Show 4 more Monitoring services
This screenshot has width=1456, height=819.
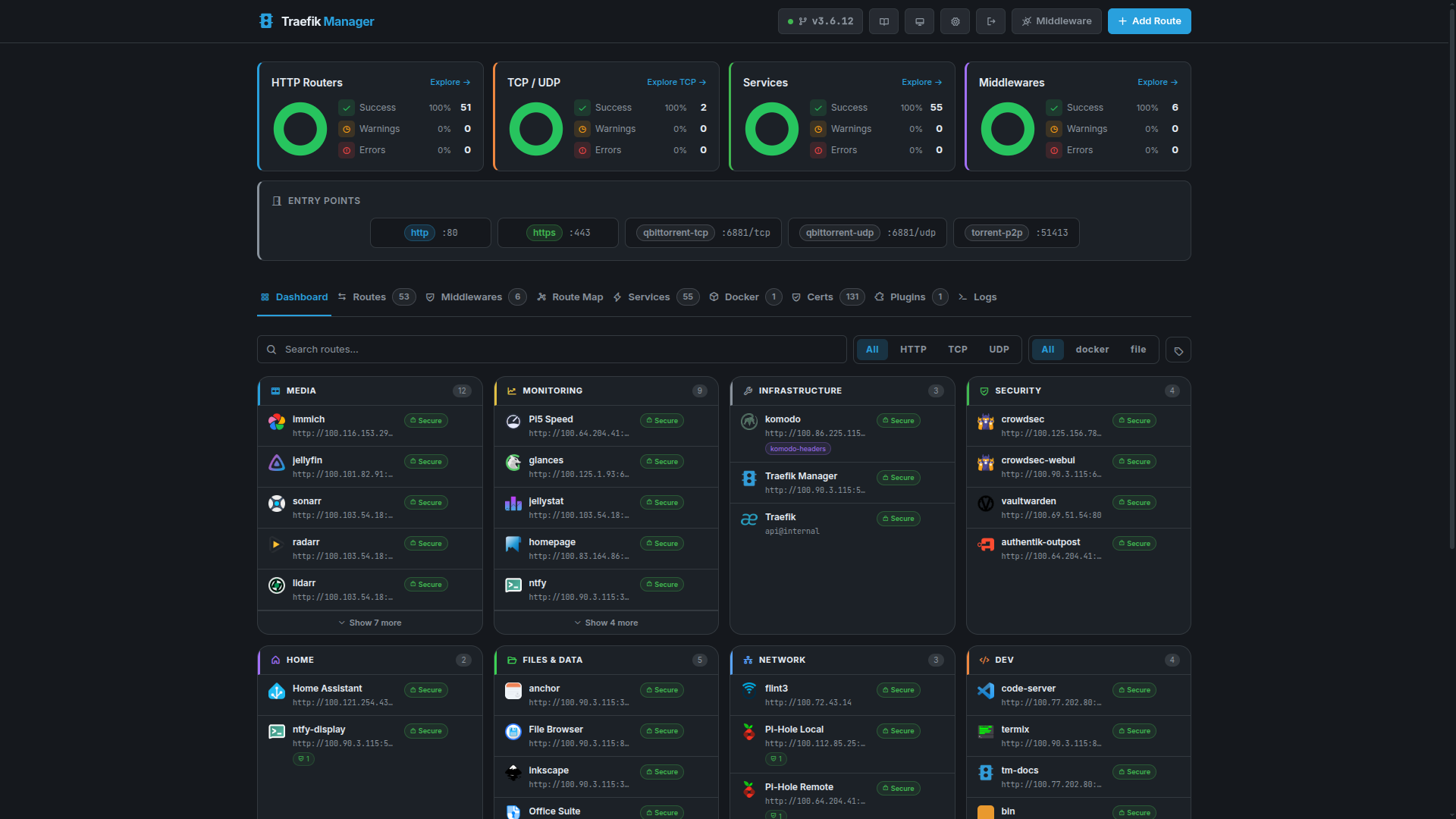605,623
